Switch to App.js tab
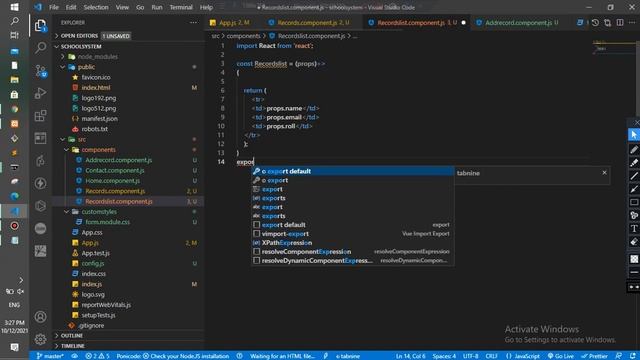The height and width of the screenshot is (360, 640). coord(234,23)
